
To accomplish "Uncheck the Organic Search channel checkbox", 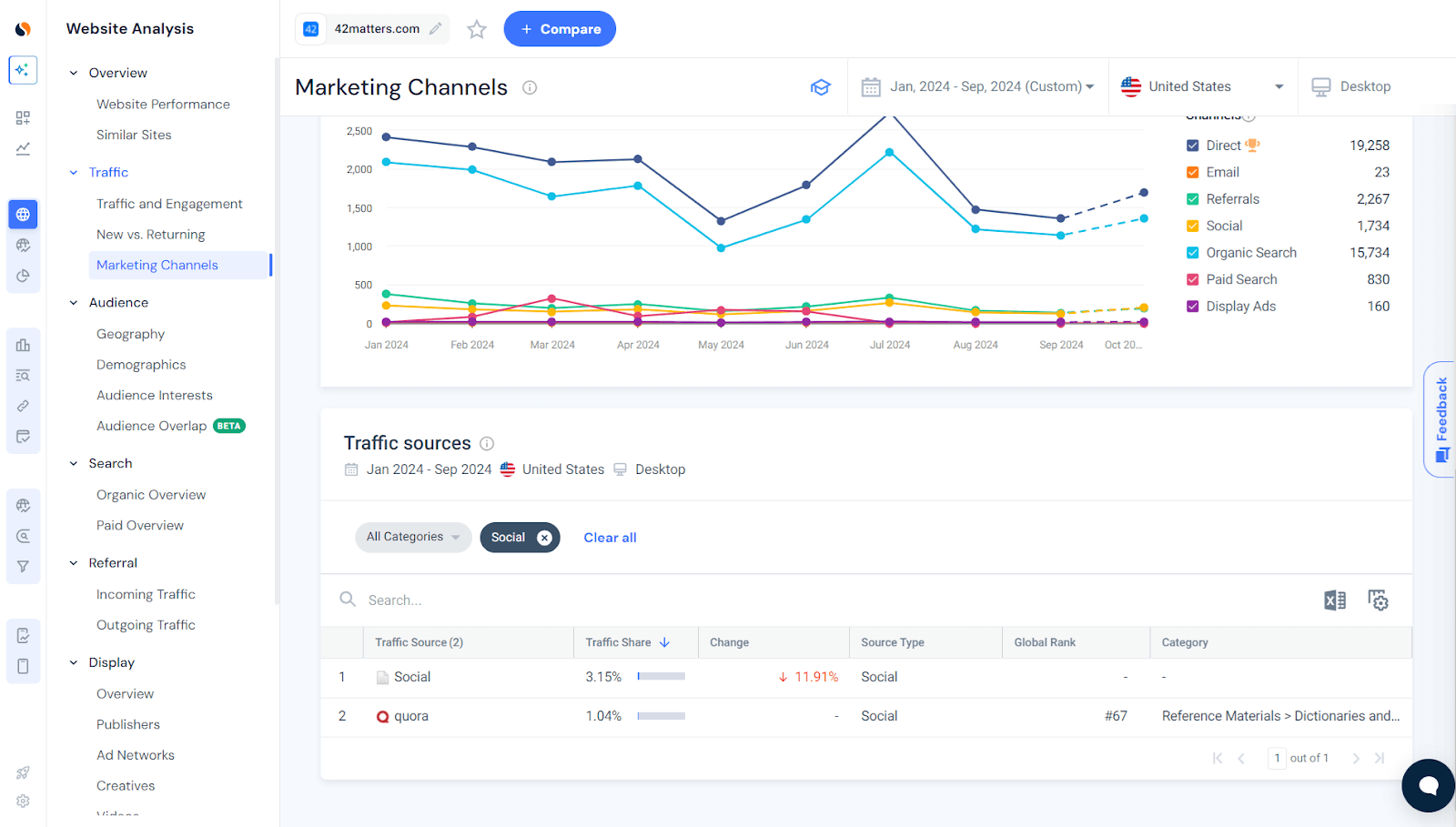I will point(1193,252).
